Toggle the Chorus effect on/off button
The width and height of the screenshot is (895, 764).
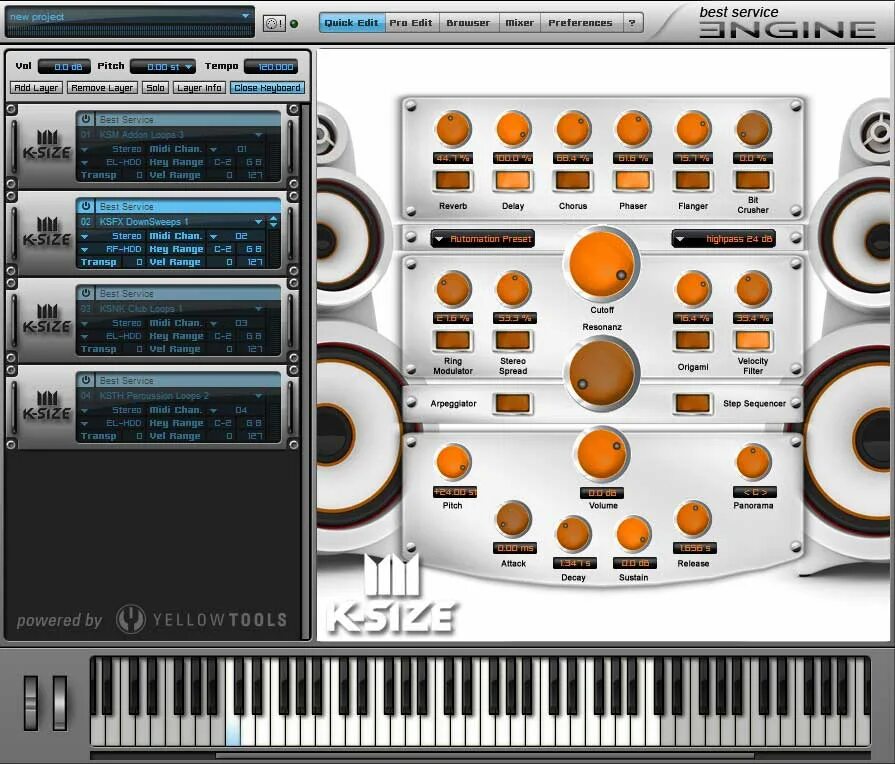click(573, 181)
